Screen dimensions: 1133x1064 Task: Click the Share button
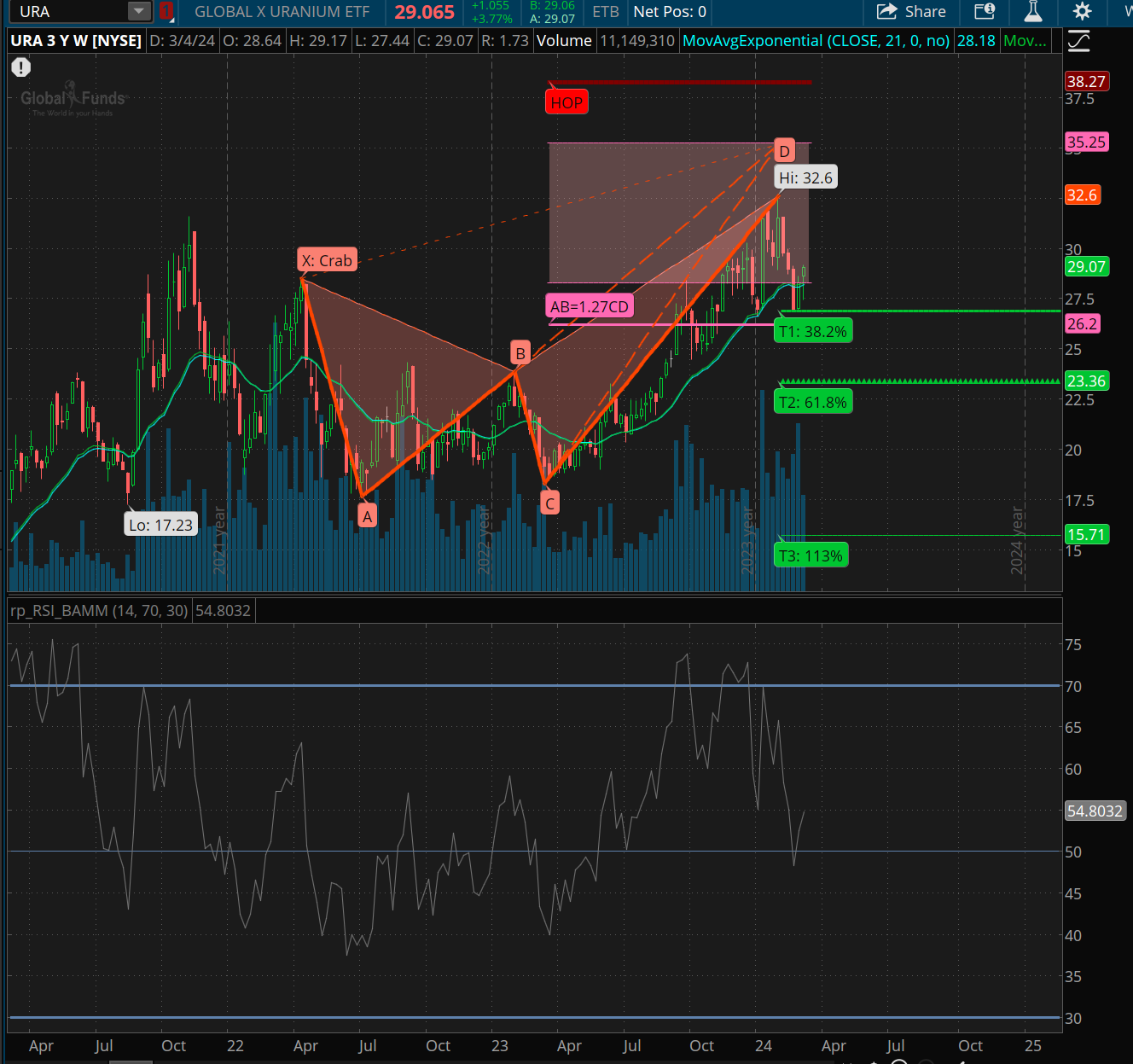[x=911, y=12]
